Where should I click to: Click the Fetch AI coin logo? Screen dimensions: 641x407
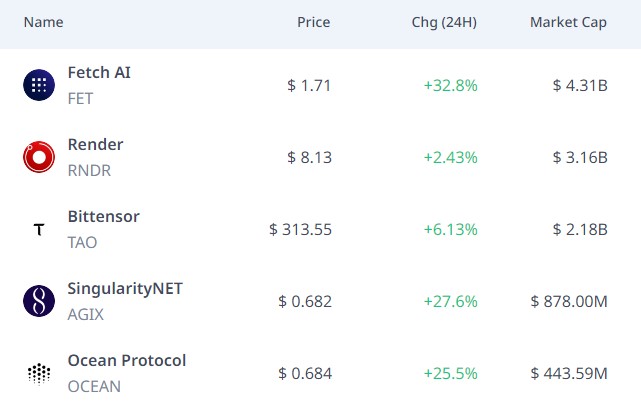click(x=39, y=85)
